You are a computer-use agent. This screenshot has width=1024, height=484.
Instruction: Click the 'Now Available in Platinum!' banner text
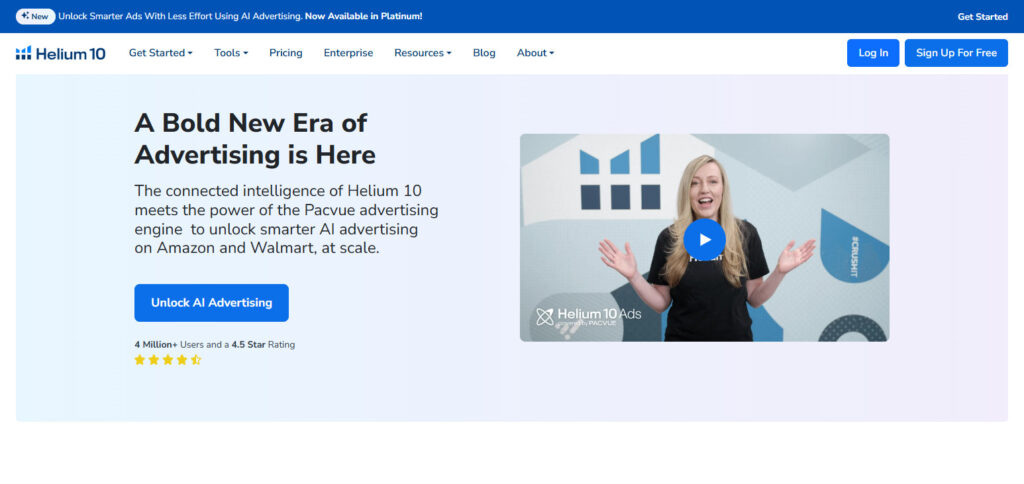pos(364,16)
